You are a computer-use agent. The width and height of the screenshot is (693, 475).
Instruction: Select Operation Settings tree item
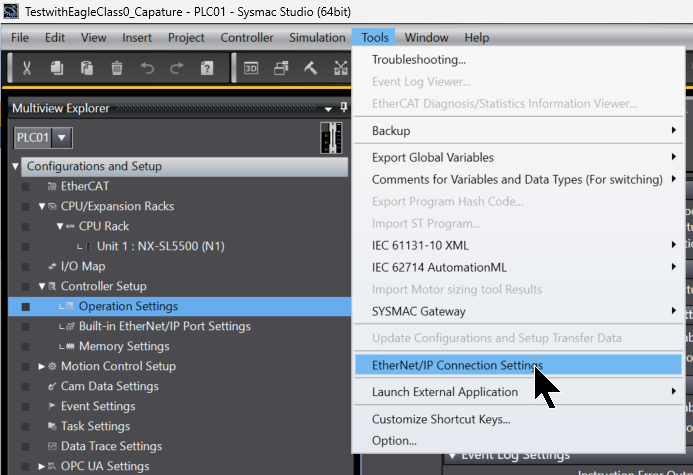pos(128,306)
